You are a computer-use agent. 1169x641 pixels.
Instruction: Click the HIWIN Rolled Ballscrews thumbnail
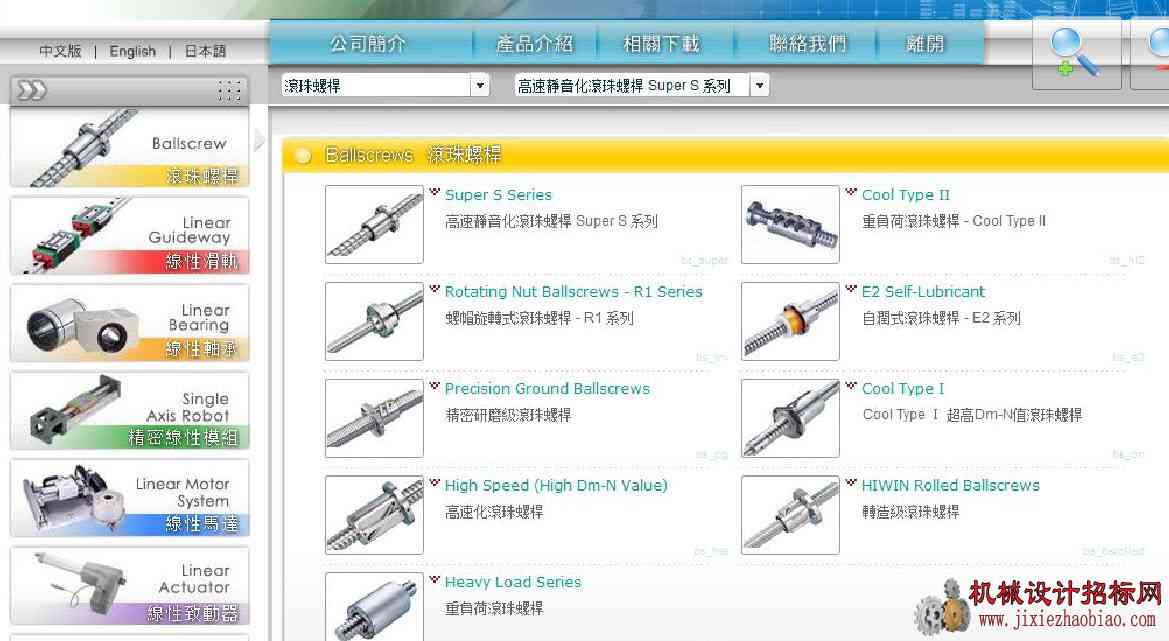[x=790, y=515]
